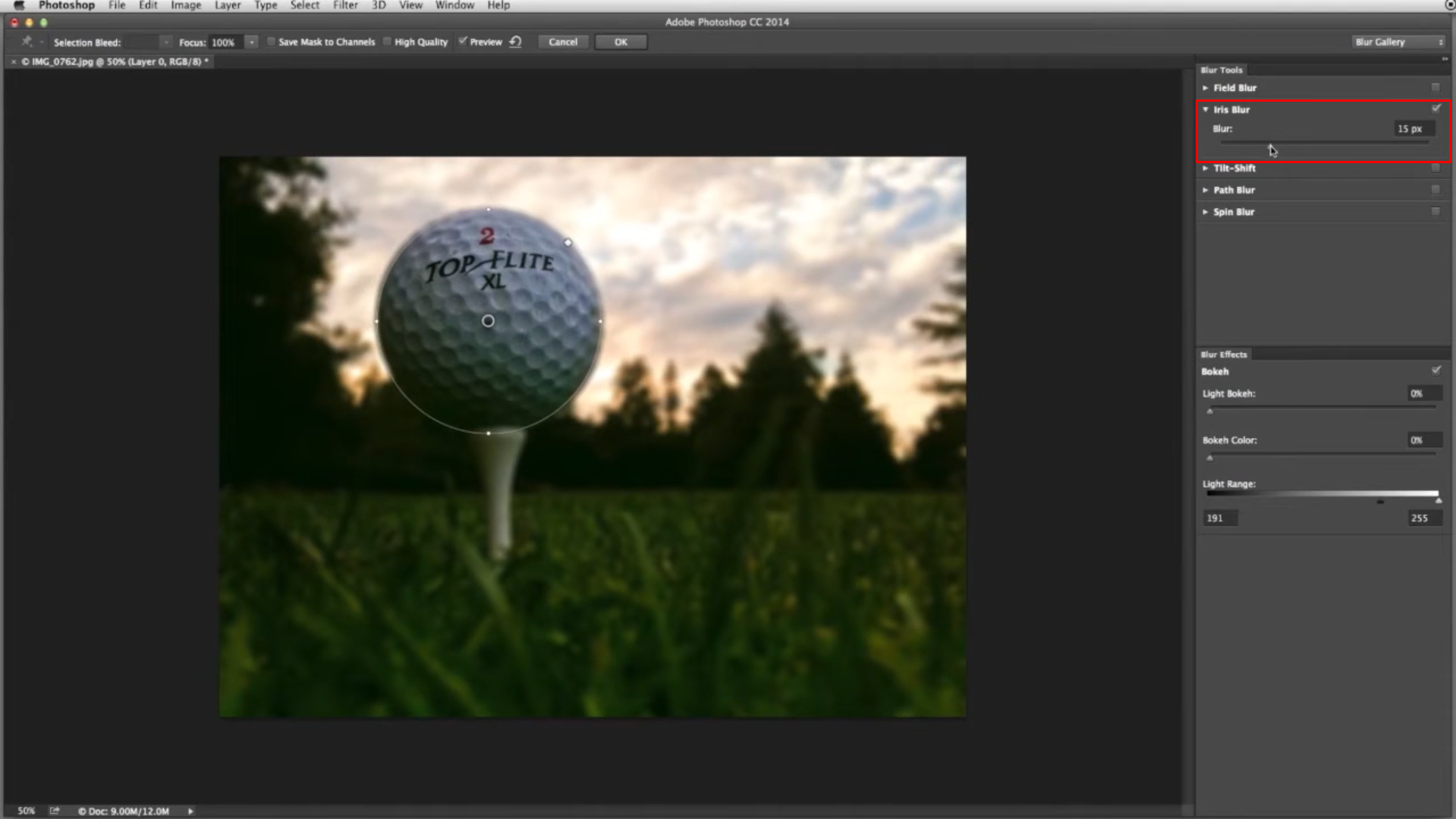The height and width of the screenshot is (819, 1456).
Task: Open the Filter menu
Action: click(x=345, y=5)
